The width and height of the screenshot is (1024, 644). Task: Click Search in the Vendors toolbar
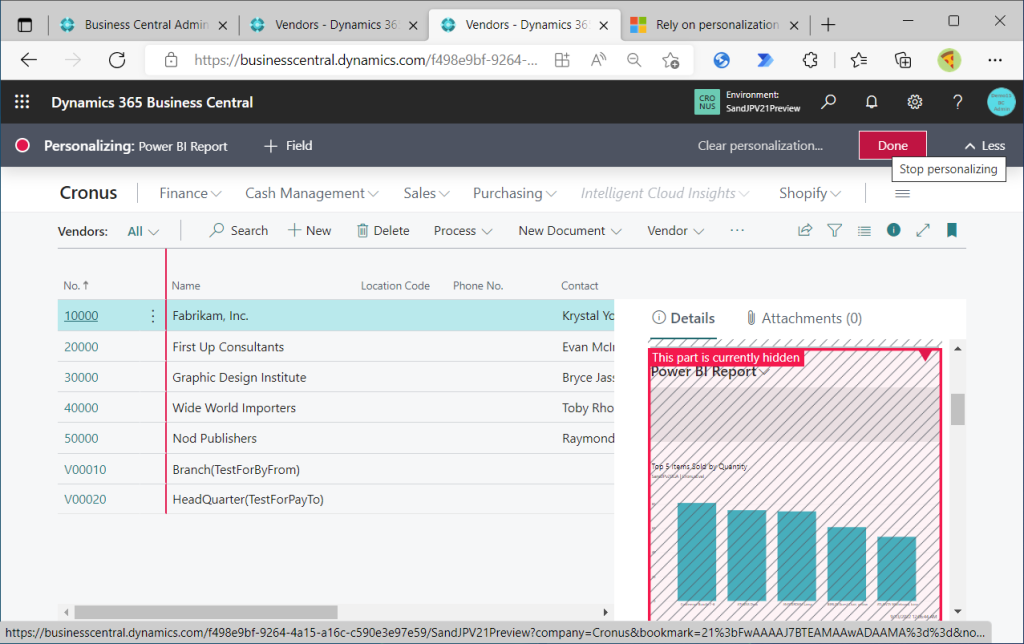click(x=238, y=231)
